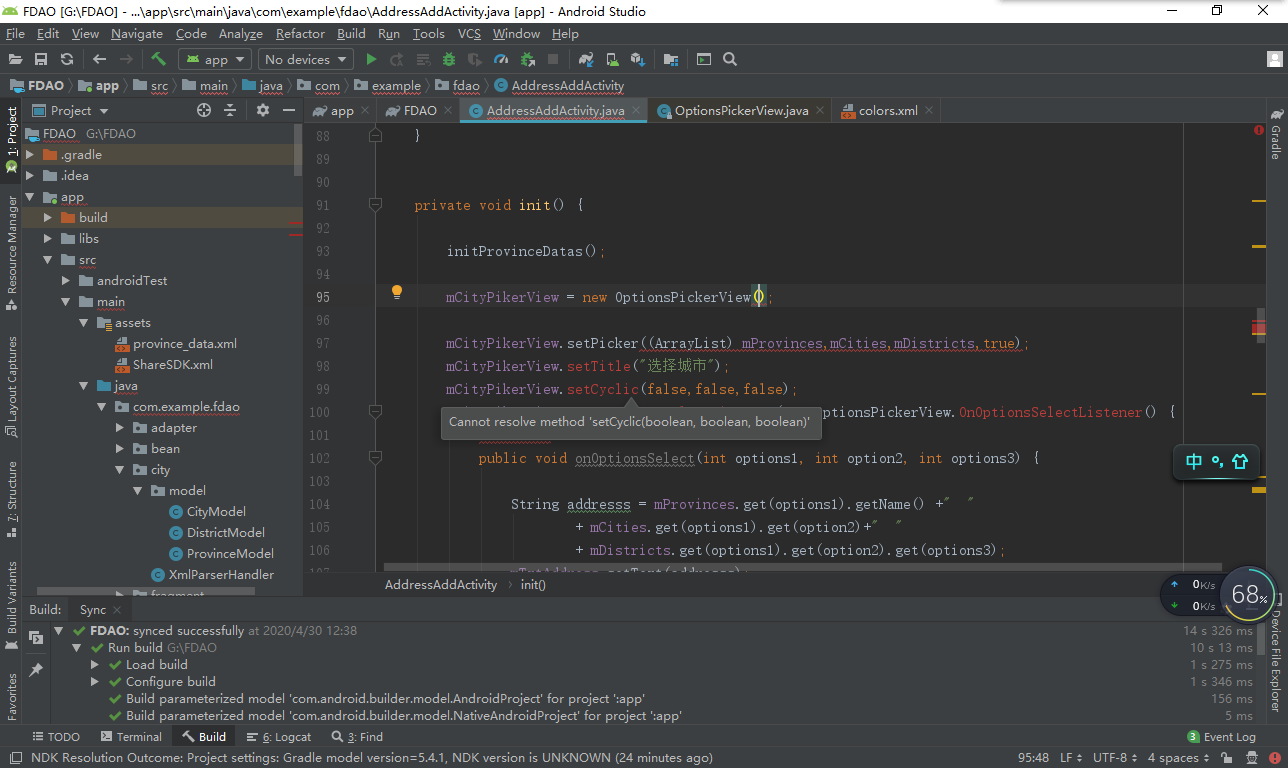Click the Synchronize refresh toolbar icon
The height and width of the screenshot is (768, 1288).
pos(67,59)
